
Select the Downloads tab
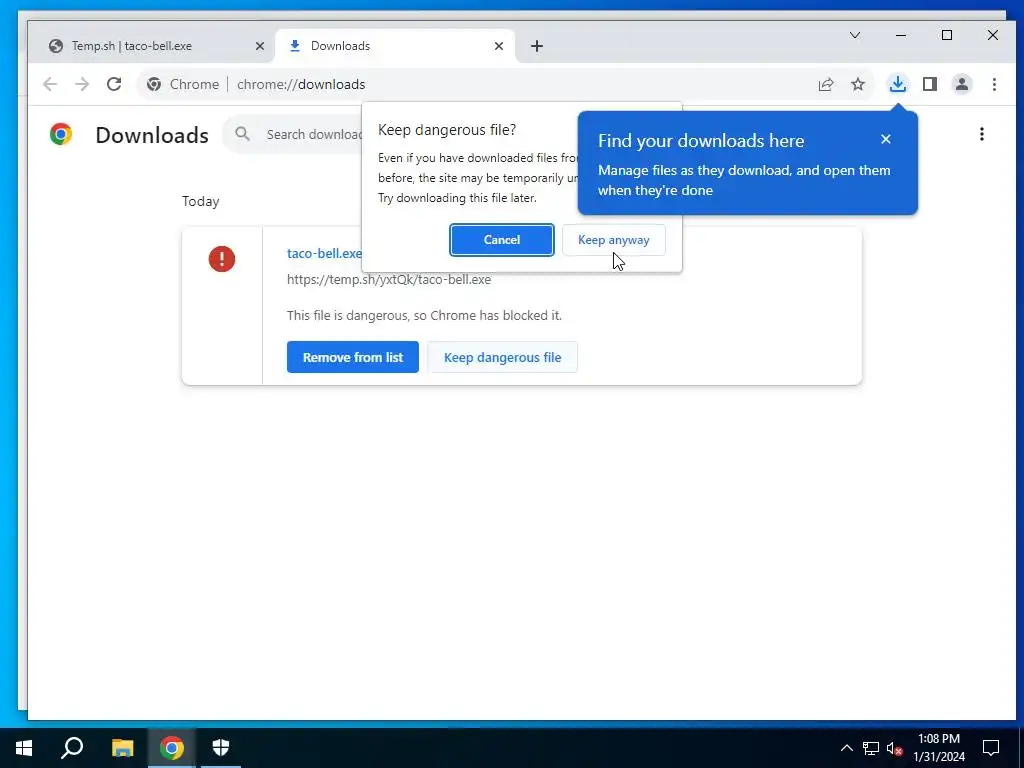394,46
